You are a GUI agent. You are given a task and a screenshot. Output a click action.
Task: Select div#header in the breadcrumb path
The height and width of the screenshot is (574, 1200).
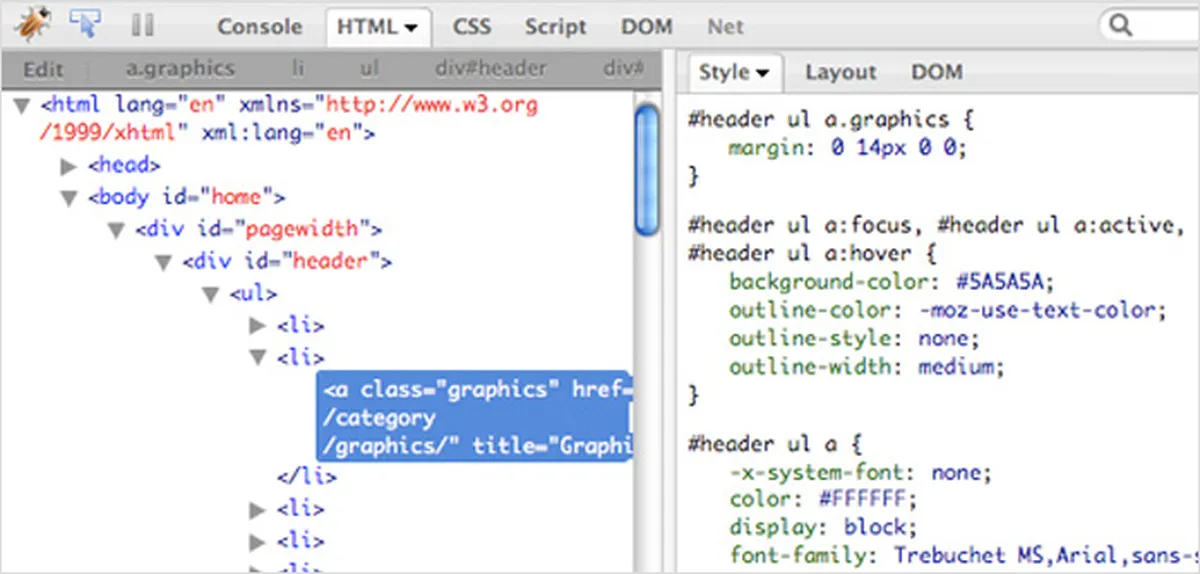(491, 69)
